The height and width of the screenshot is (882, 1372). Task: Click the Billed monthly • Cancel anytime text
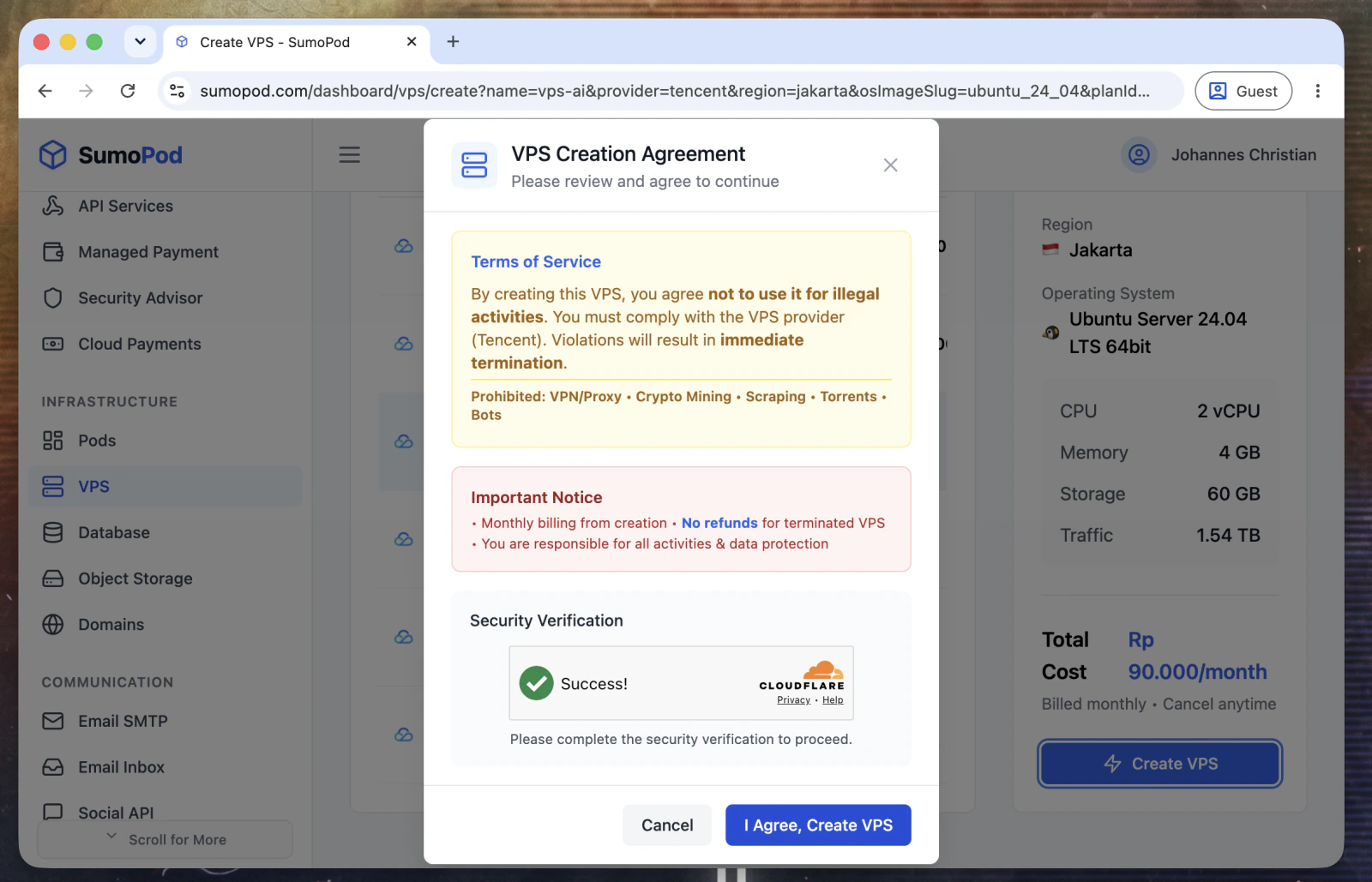1159,704
